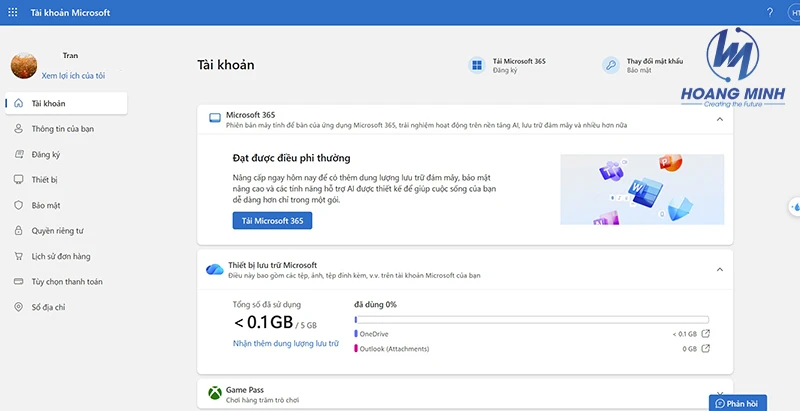This screenshot has width=800, height=411.
Task: Click the Microsoft 365 card laptop icon
Action: pos(215,118)
